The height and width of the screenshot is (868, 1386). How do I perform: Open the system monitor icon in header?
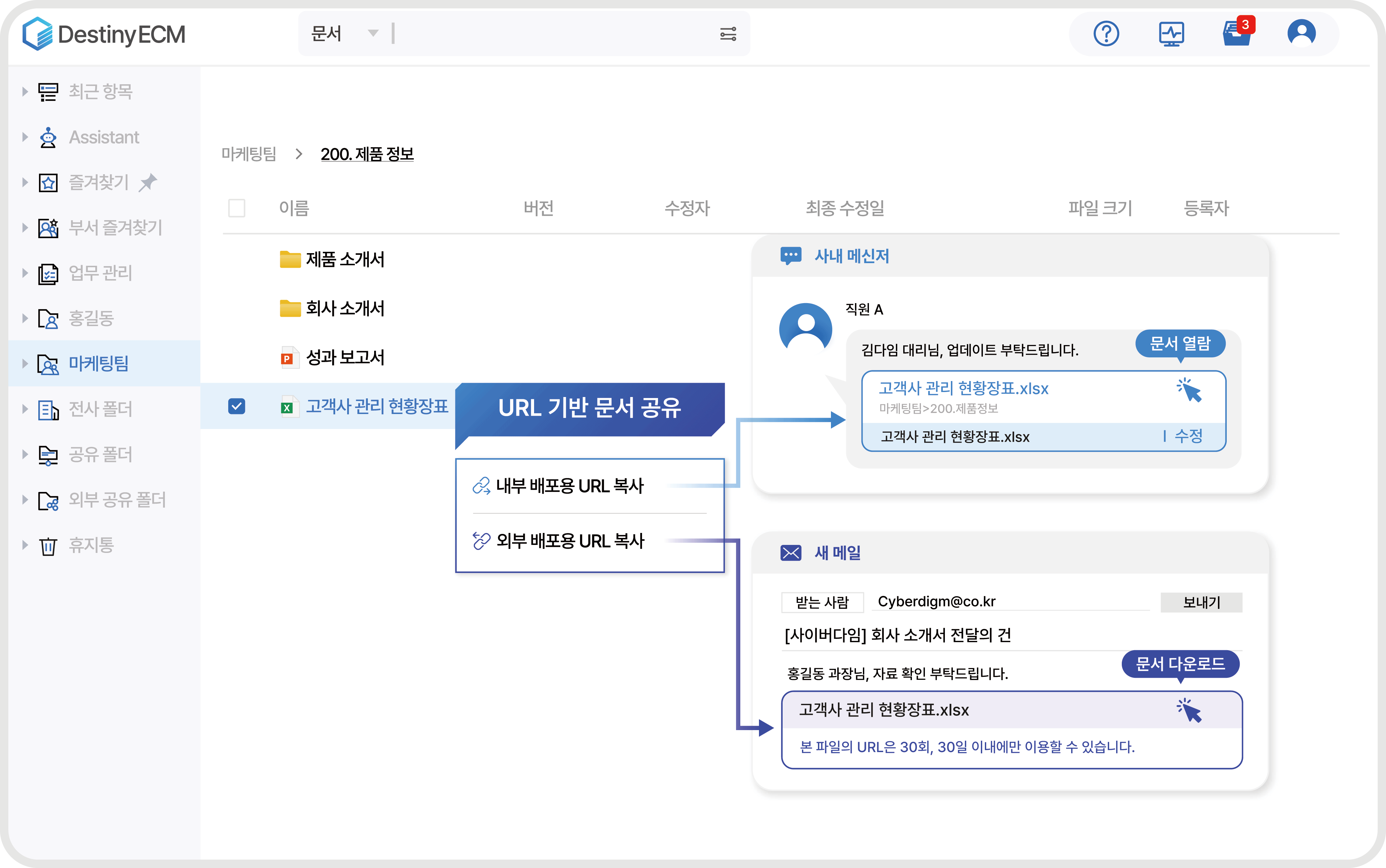click(1171, 34)
